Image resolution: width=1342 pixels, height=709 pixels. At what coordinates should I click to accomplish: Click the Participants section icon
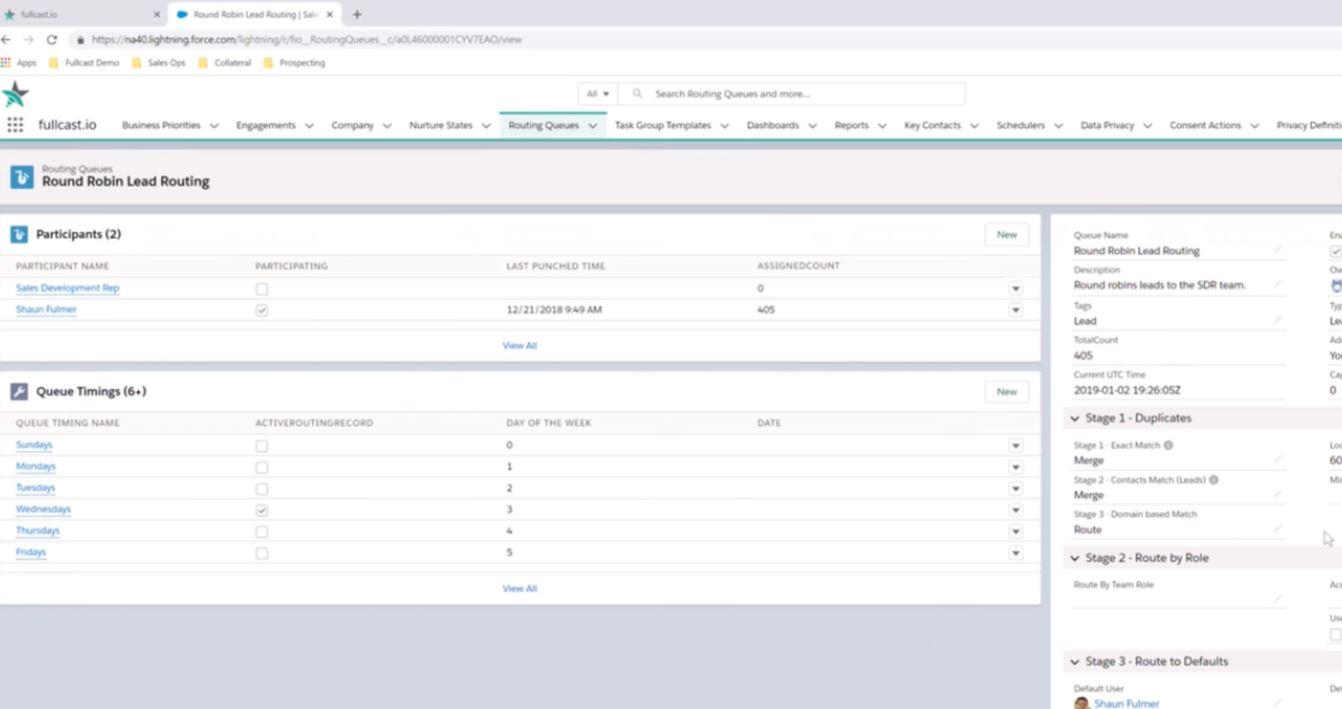[19, 234]
